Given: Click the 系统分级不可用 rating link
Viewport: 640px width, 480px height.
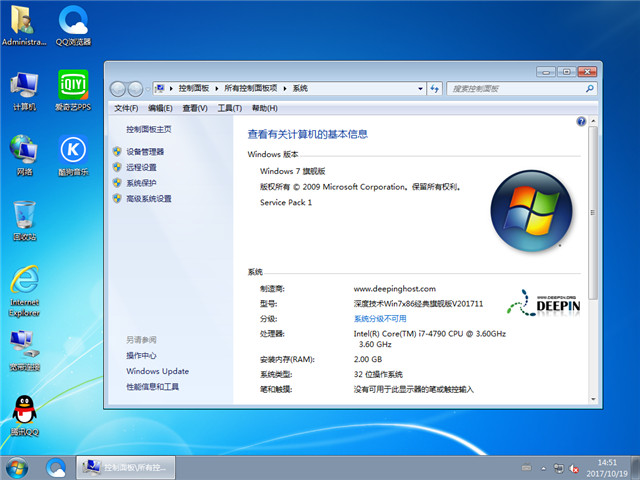Looking at the screenshot, I should [x=380, y=319].
